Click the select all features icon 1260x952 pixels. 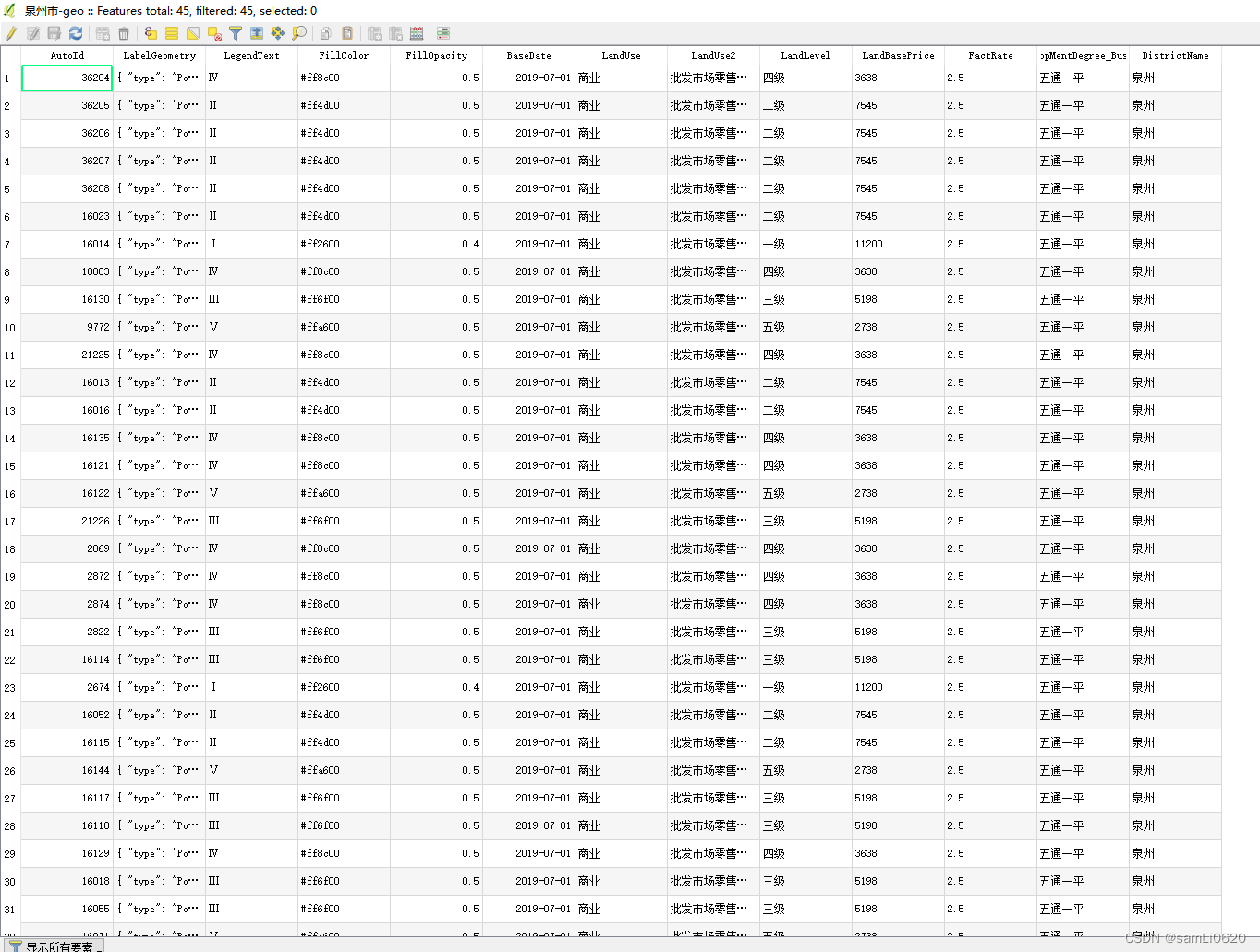(x=172, y=33)
